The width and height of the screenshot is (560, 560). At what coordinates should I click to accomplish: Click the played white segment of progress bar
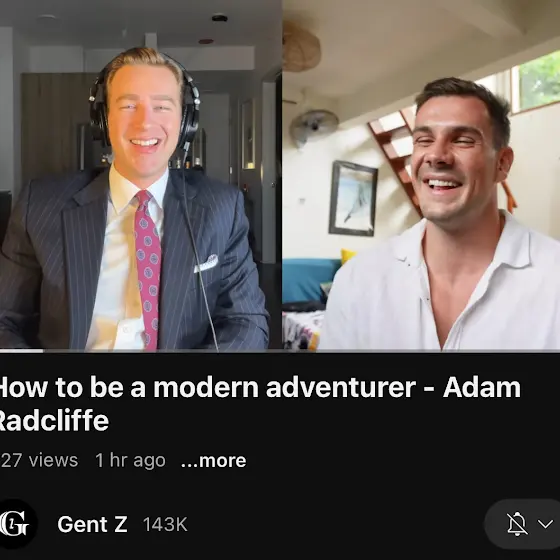(x=21, y=351)
